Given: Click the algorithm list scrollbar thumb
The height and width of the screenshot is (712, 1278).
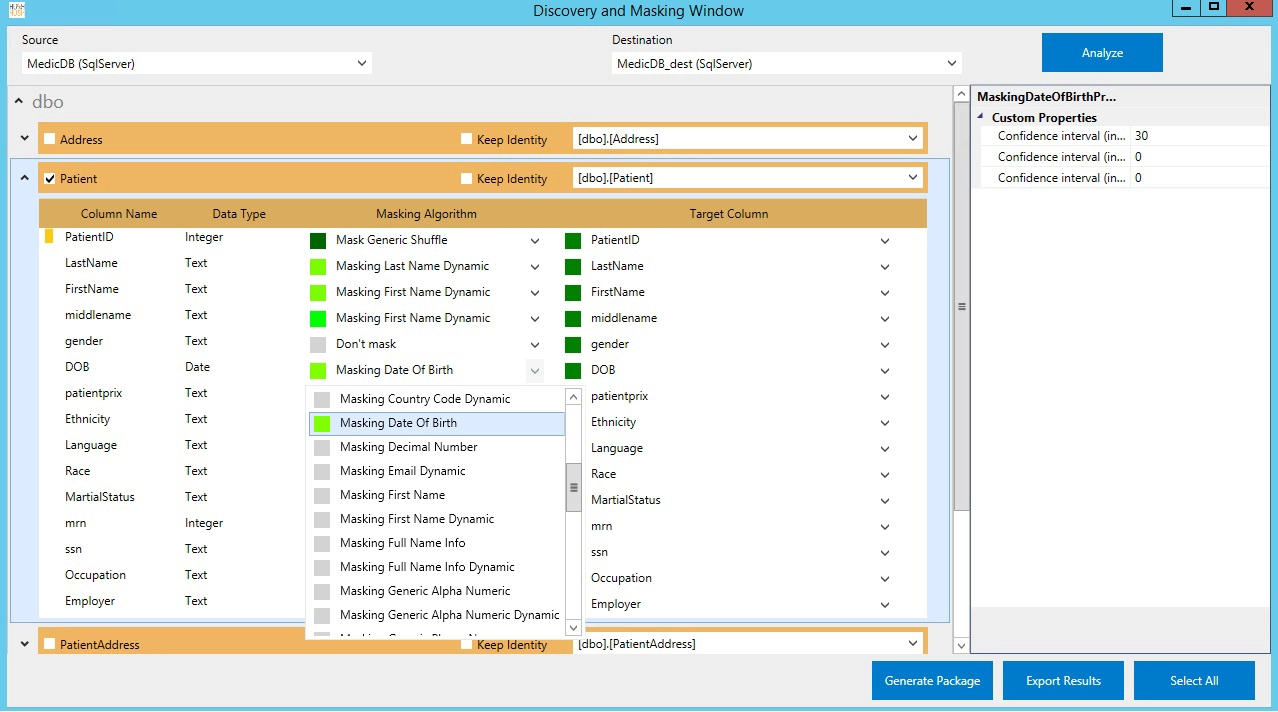Looking at the screenshot, I should pyautogui.click(x=574, y=488).
